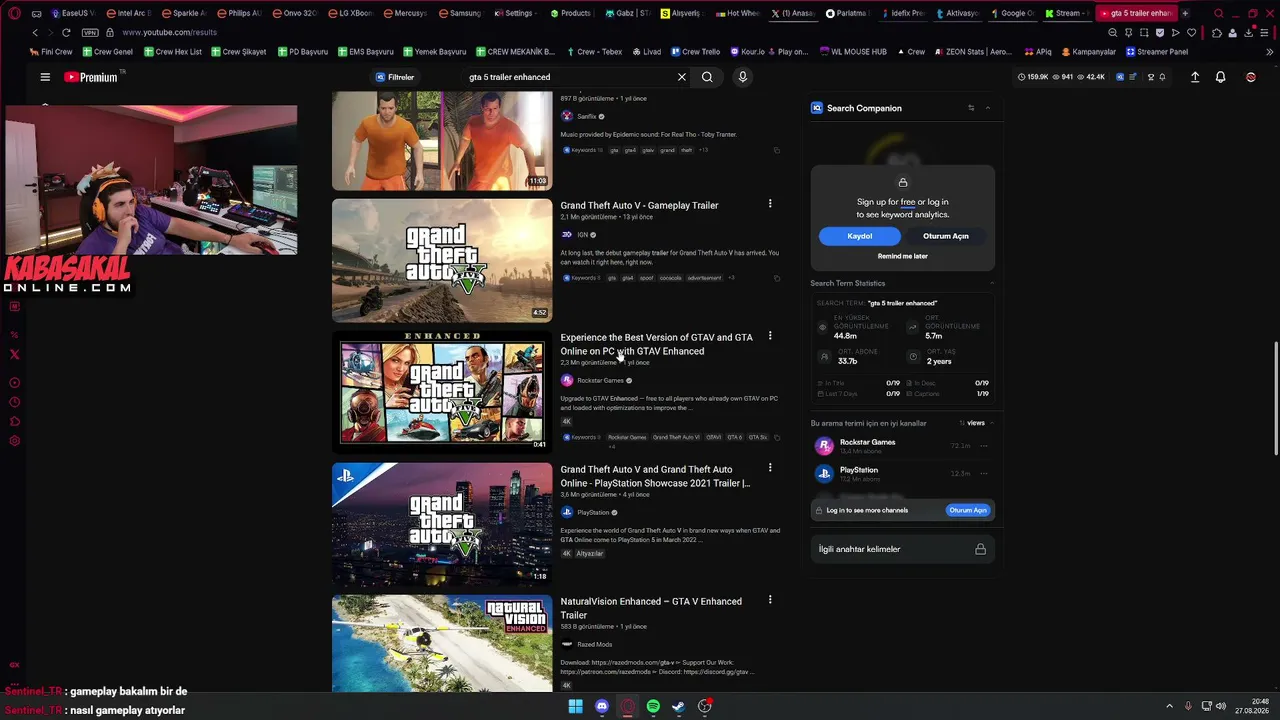Open the NaturalVision Enhanced trailer thumbnail

442,643
